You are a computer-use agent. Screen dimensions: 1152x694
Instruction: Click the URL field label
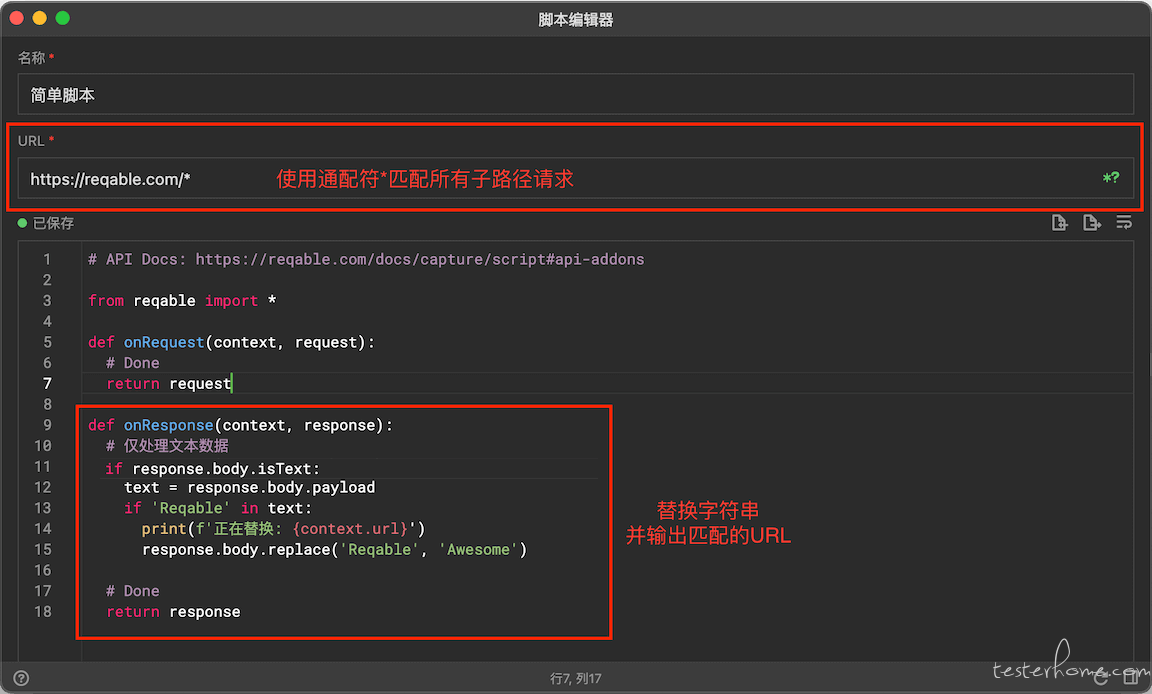32,140
